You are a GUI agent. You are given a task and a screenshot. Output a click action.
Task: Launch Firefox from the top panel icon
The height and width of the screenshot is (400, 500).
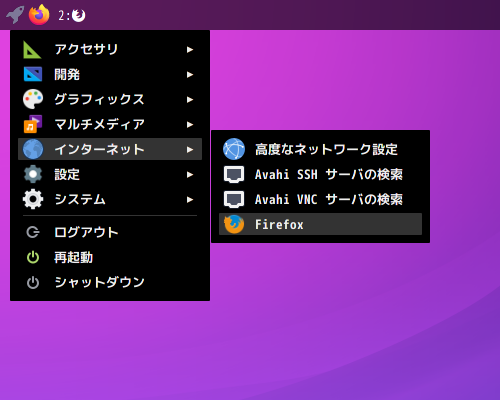[39, 15]
